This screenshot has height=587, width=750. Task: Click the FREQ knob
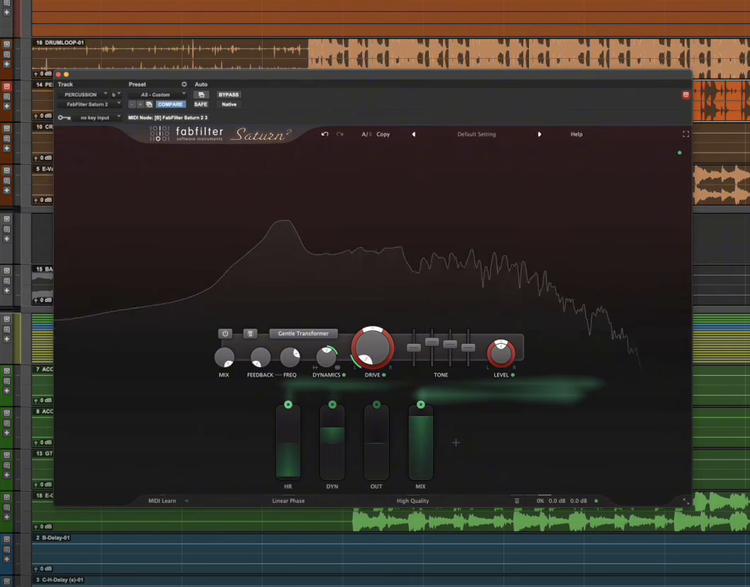coord(290,357)
